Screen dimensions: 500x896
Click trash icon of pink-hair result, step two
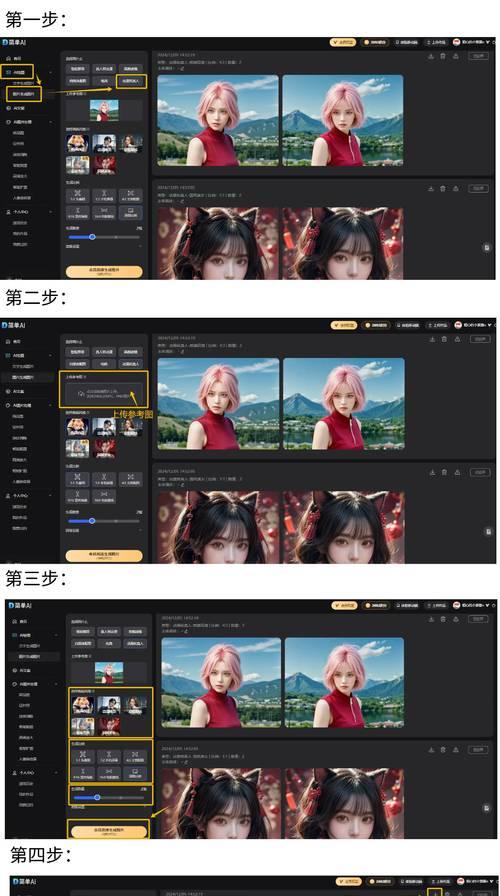[444, 339]
